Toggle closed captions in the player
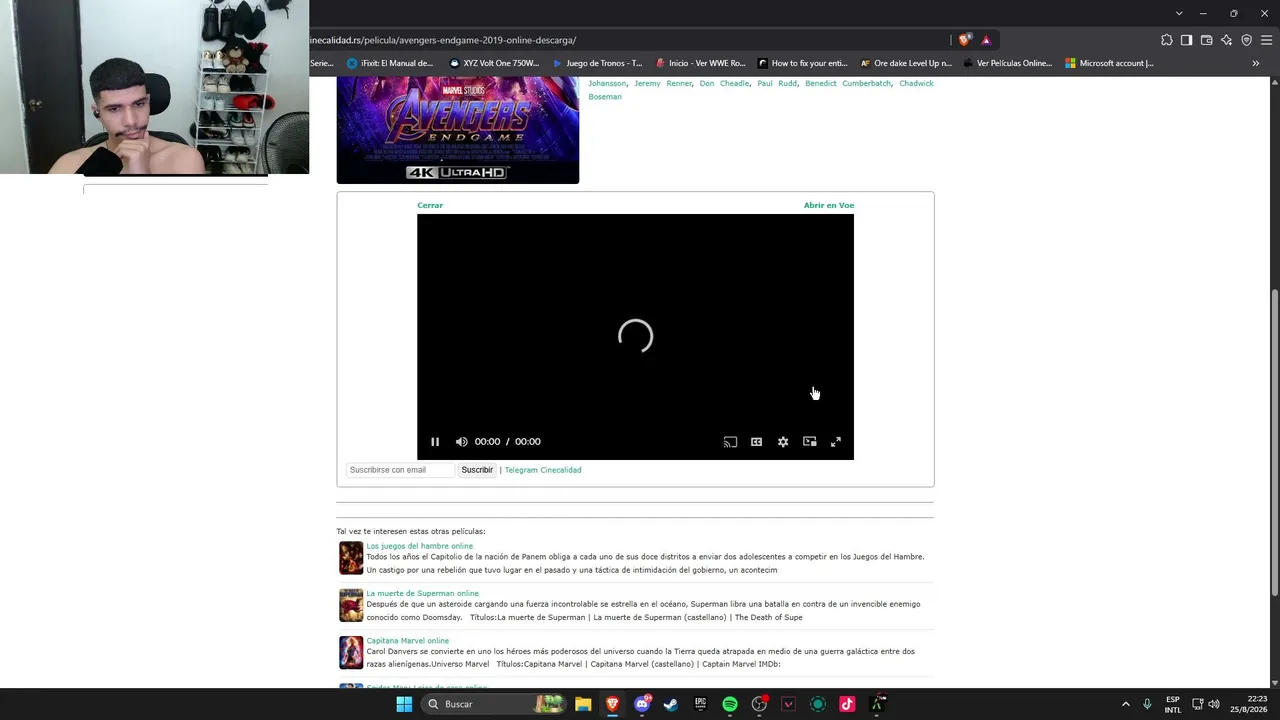The height and width of the screenshot is (720, 1280). click(x=757, y=442)
